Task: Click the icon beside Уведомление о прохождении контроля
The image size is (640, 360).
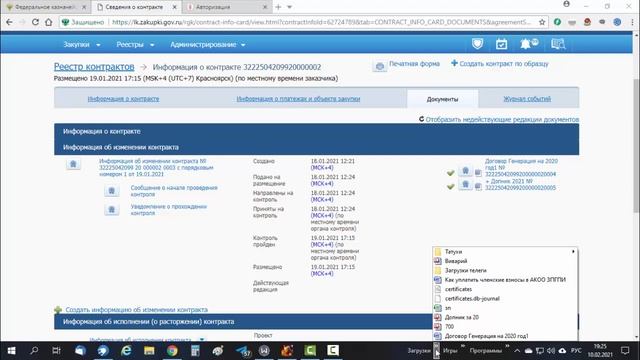Action: 111,210
